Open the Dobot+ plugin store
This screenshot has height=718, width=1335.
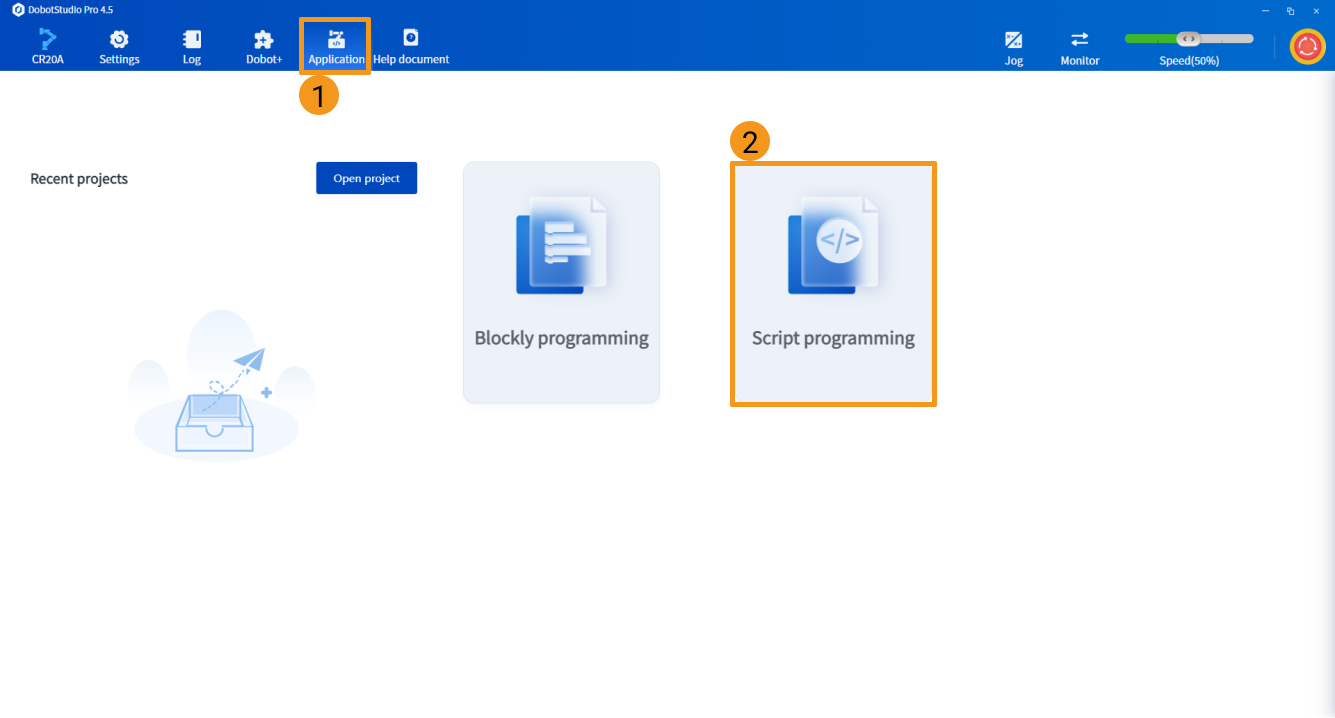[x=263, y=45]
